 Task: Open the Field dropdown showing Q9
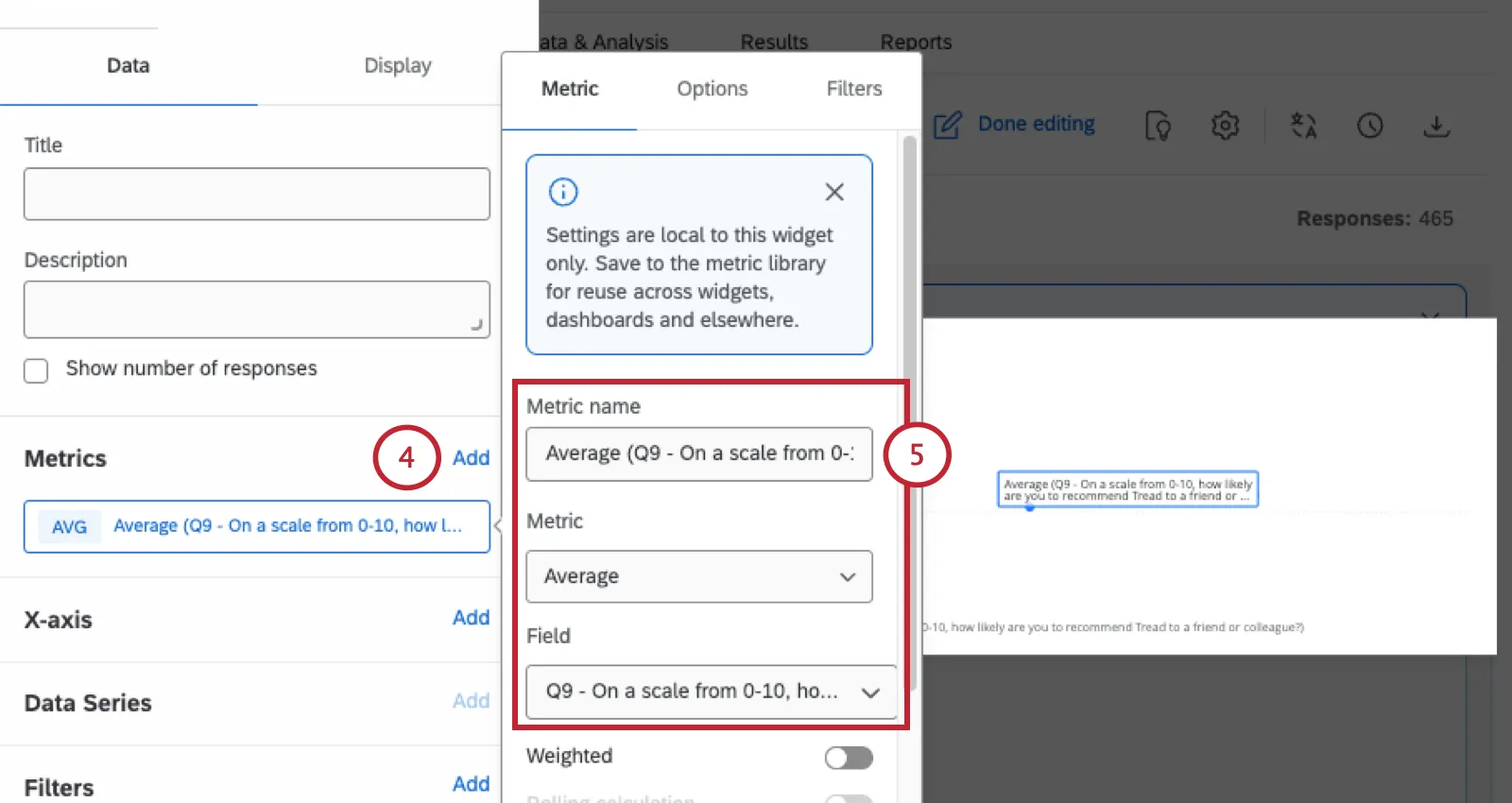pos(712,692)
